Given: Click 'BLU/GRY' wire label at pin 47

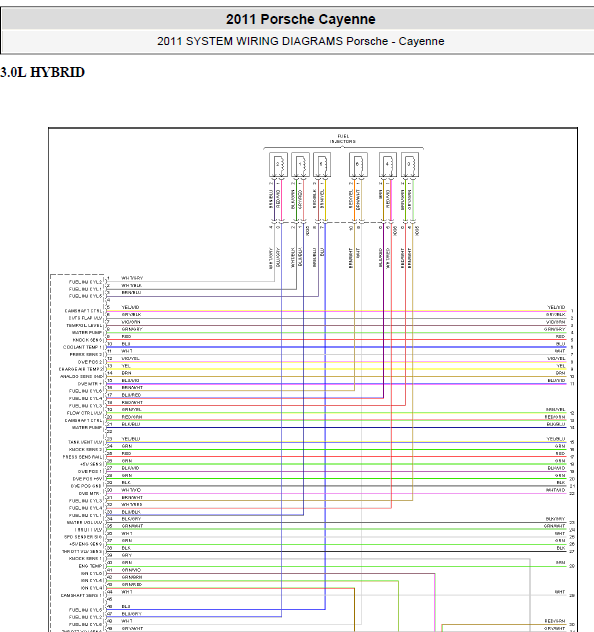Looking at the screenshot, I should pos(132,613).
